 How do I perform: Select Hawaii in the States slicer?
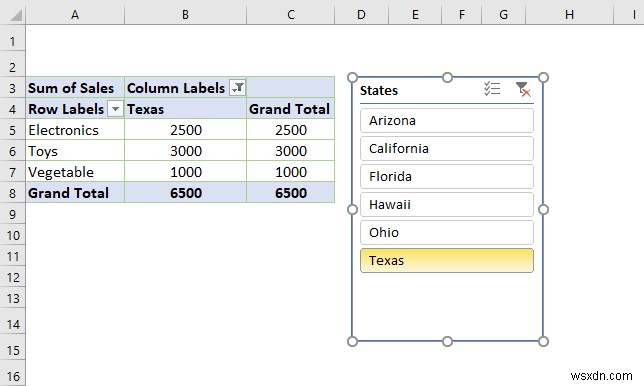pyautogui.click(x=447, y=204)
